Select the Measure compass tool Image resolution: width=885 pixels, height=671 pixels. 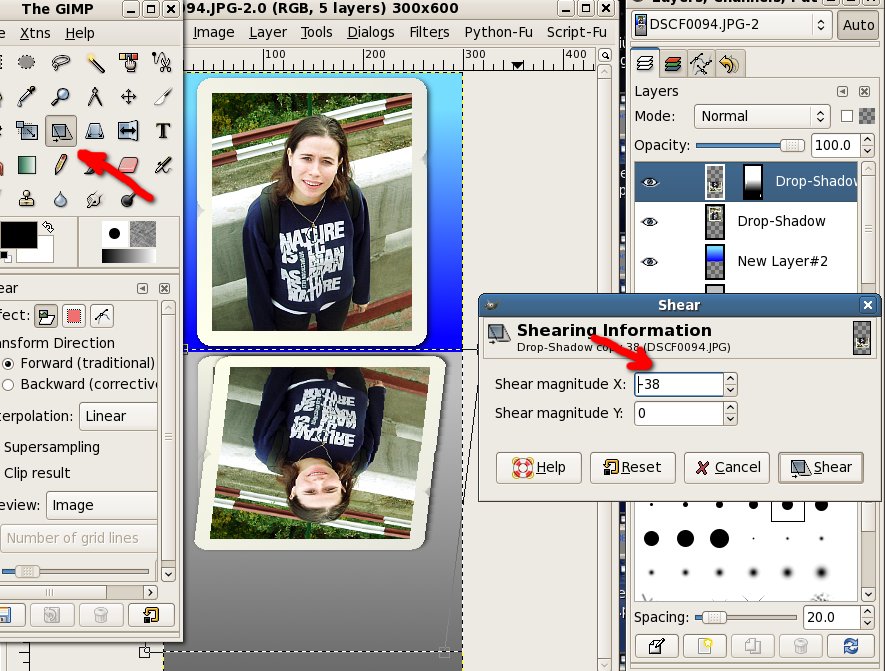coord(95,97)
